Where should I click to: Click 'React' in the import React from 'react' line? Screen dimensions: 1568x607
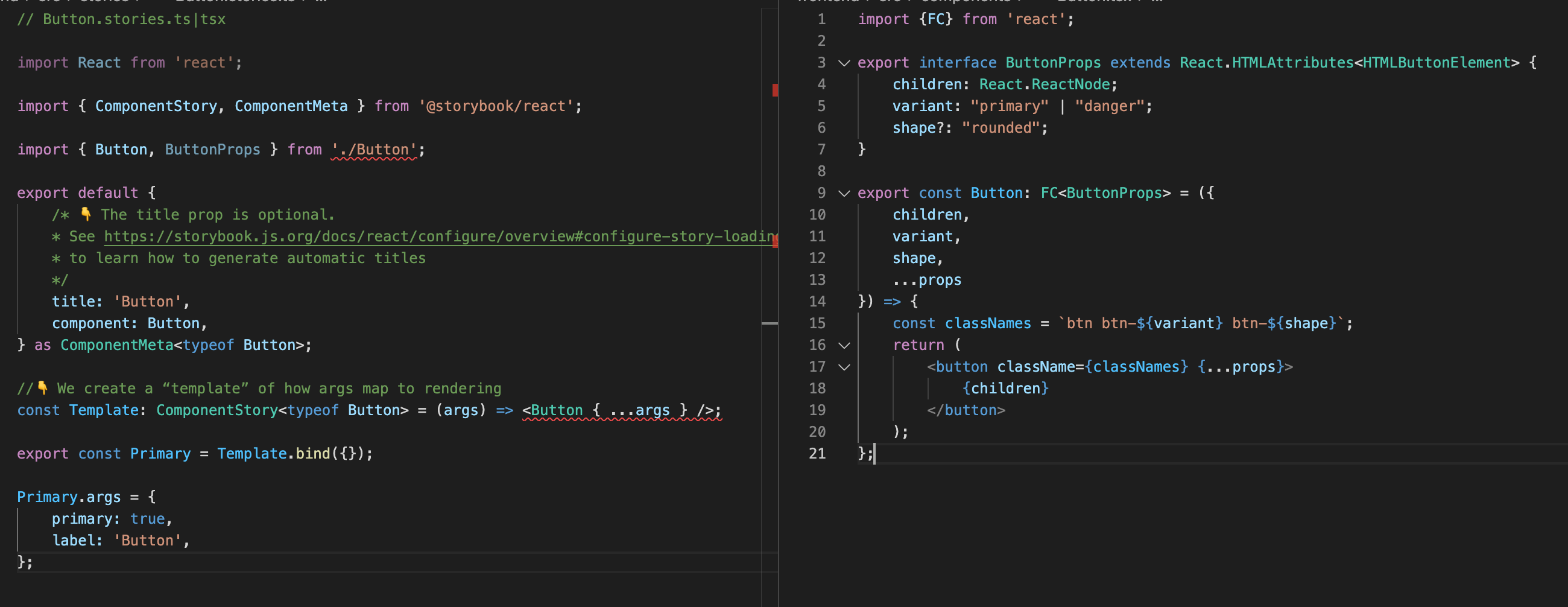pyautogui.click(x=100, y=63)
